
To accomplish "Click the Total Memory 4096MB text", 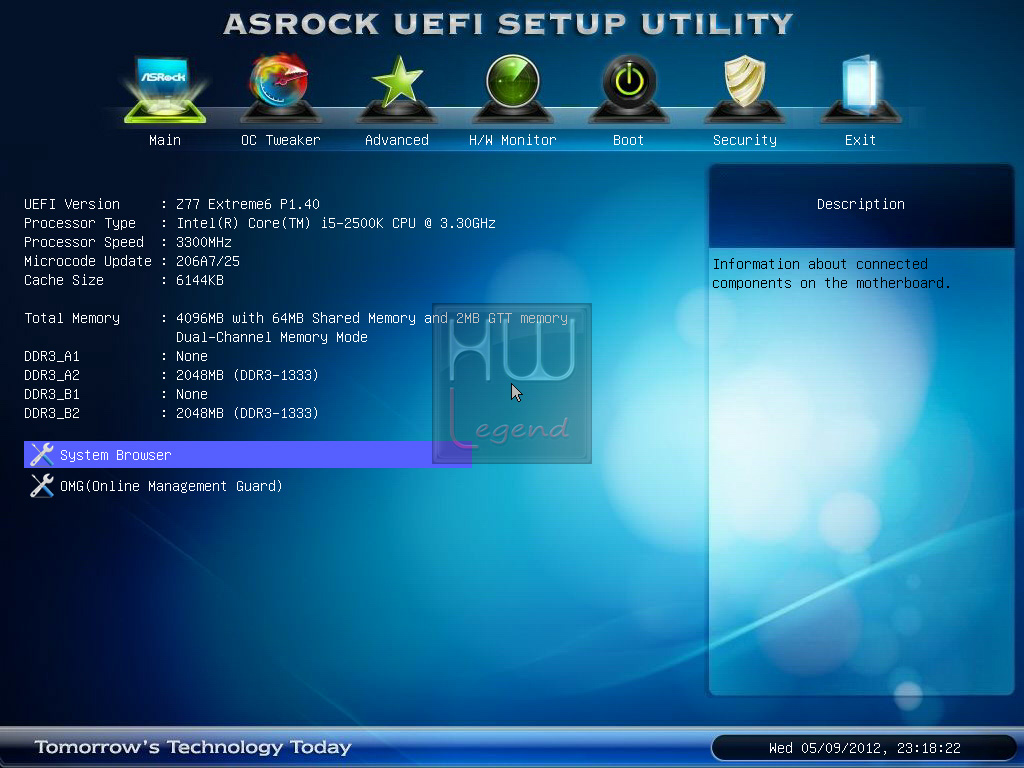I will [x=372, y=318].
